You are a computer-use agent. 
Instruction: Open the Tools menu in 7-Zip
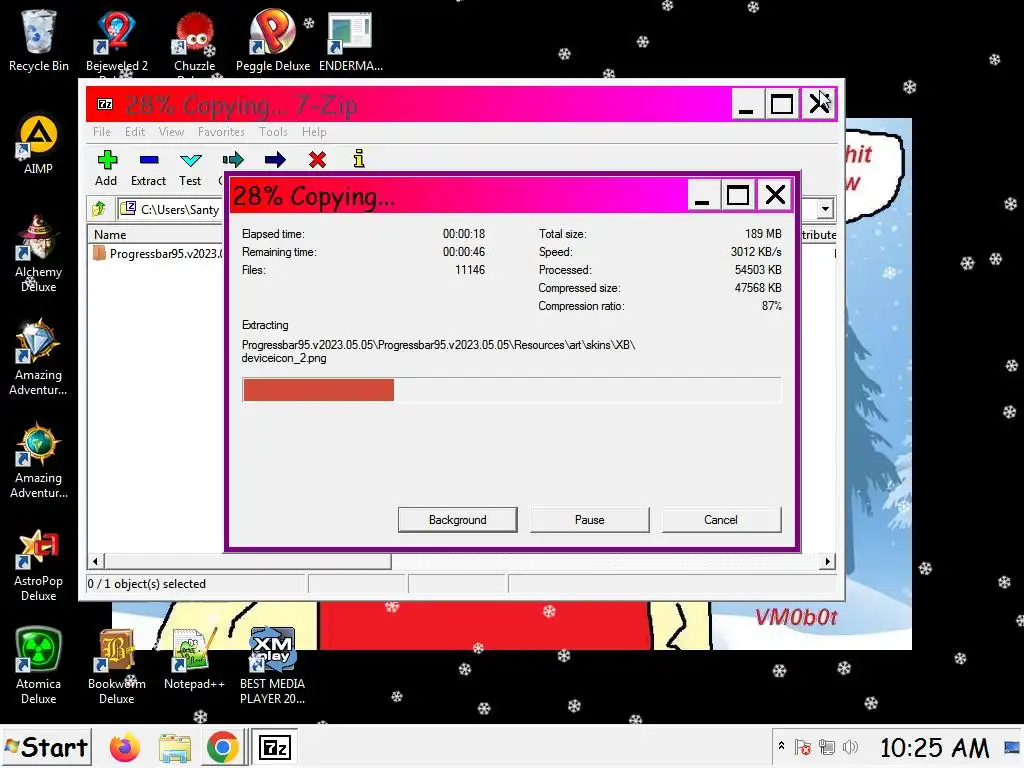pyautogui.click(x=273, y=132)
